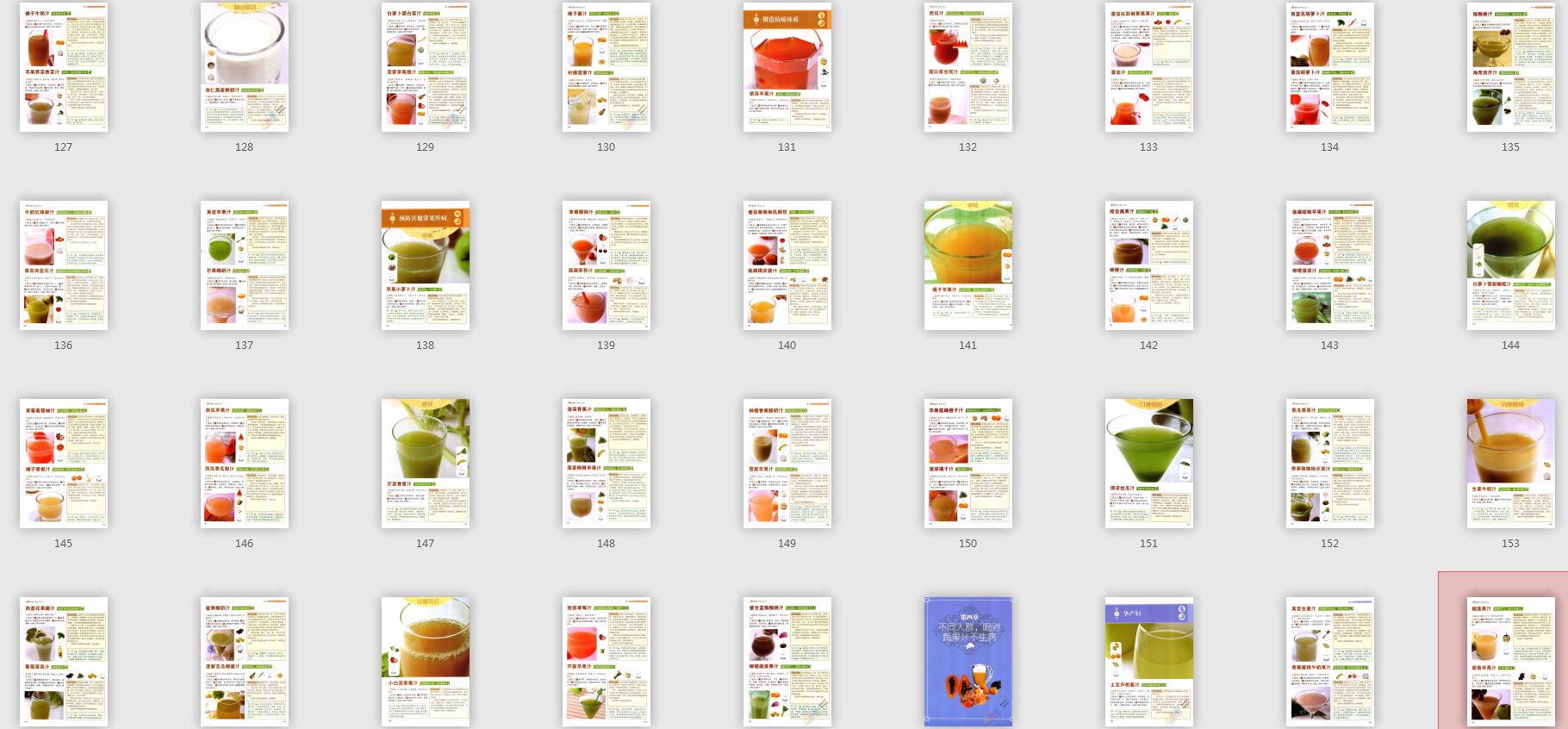Open the purple chapter cover page thumbnail

(x=968, y=662)
